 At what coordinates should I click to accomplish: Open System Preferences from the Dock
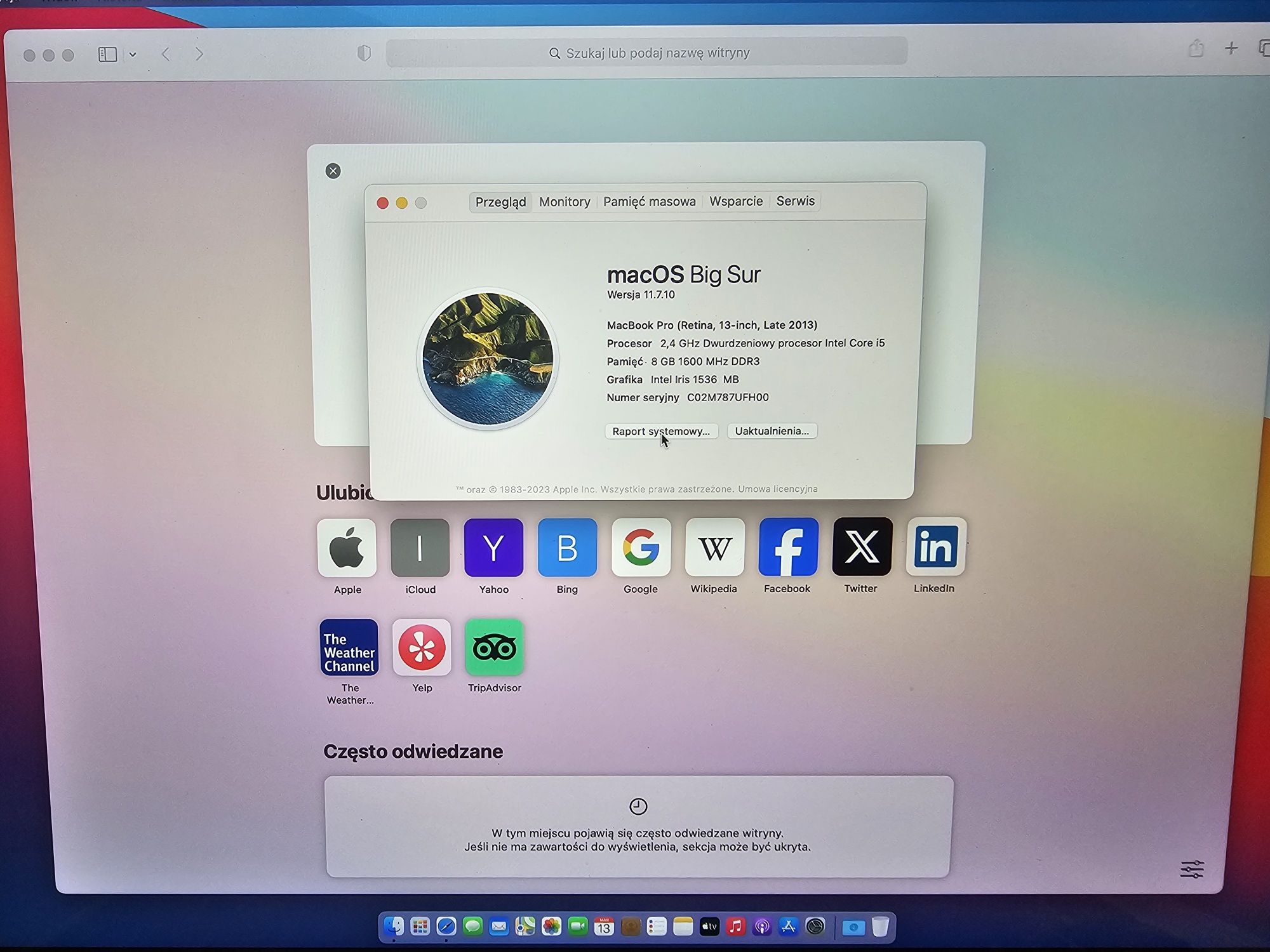click(x=815, y=927)
